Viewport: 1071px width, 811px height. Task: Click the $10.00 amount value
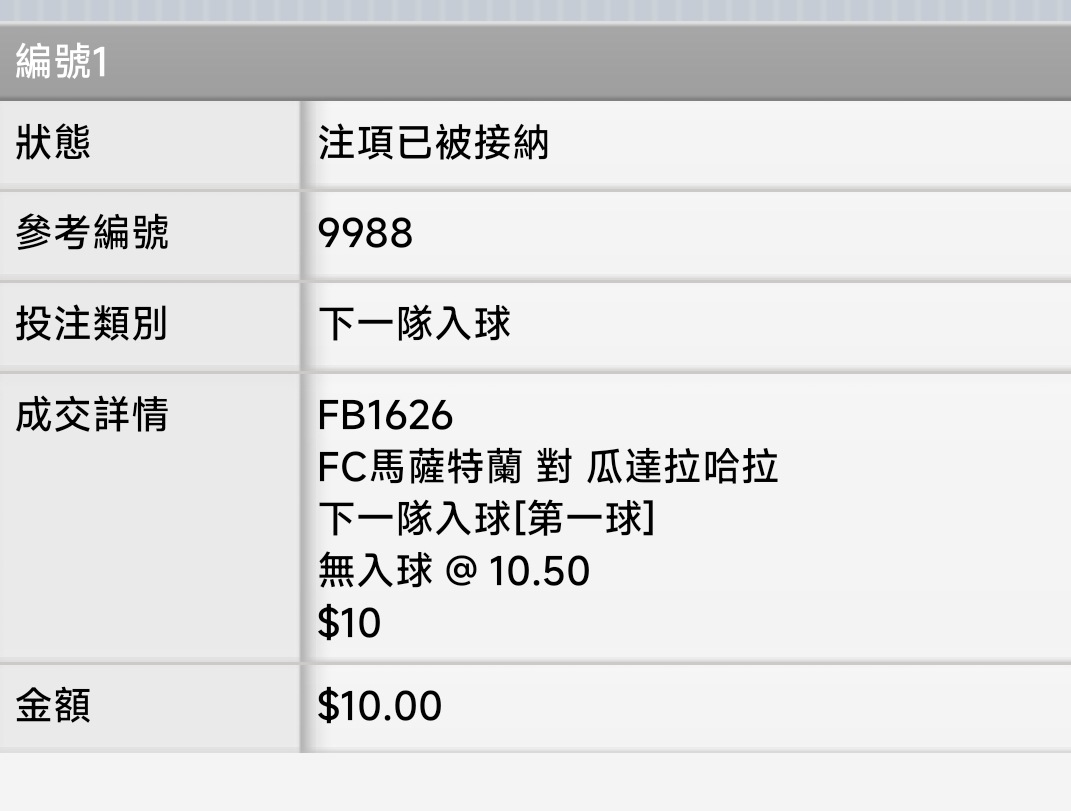pos(380,706)
